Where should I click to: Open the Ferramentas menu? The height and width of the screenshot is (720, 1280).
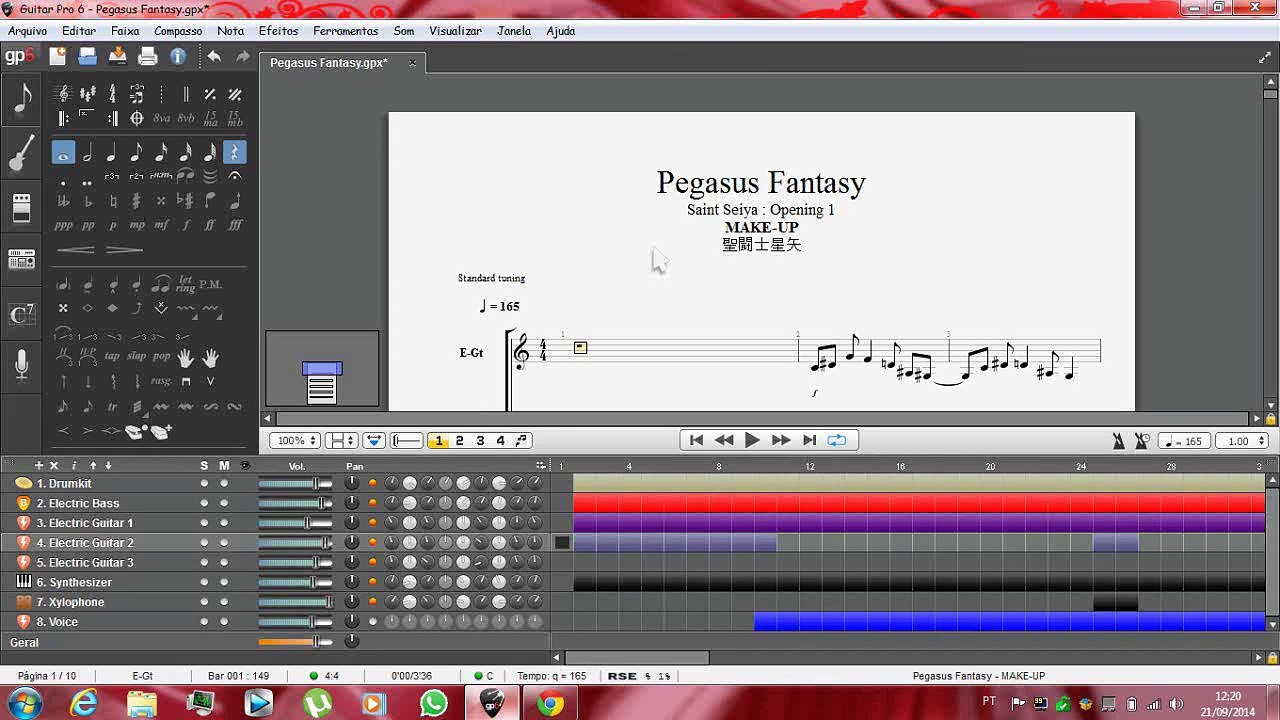point(345,31)
